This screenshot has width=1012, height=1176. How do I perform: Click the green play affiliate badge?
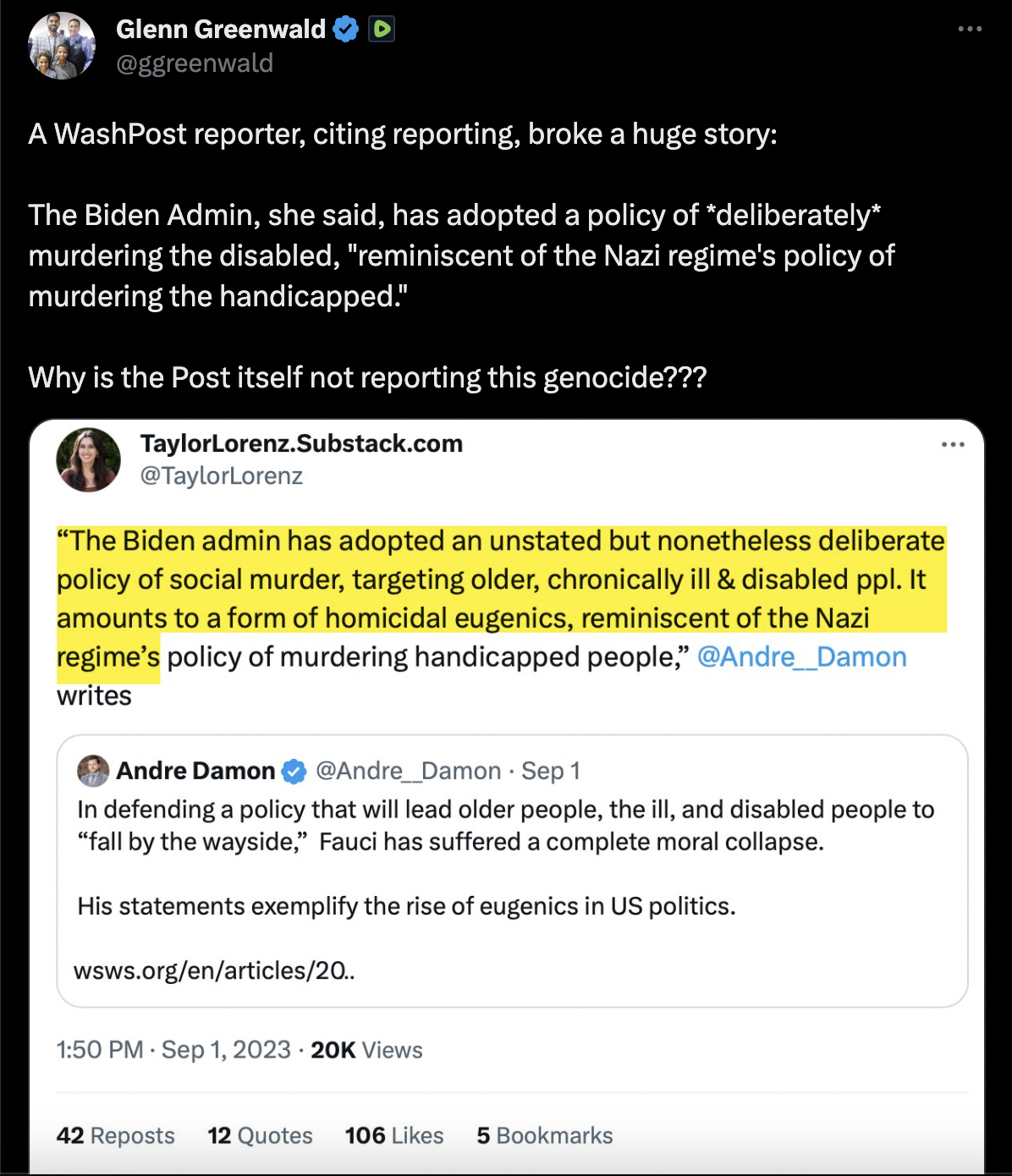click(x=382, y=30)
